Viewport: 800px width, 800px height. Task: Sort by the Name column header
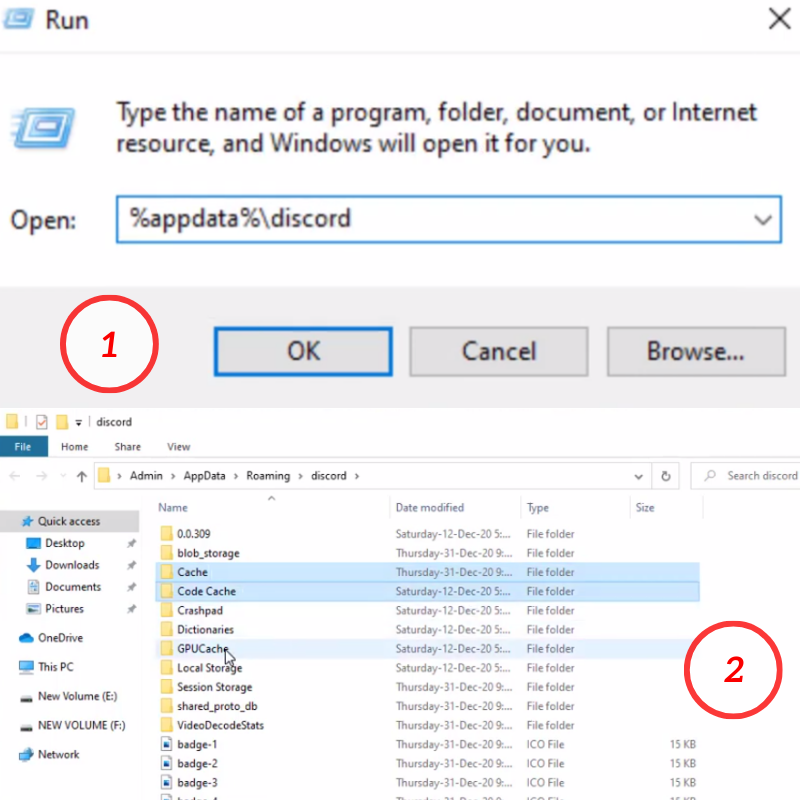pos(172,508)
